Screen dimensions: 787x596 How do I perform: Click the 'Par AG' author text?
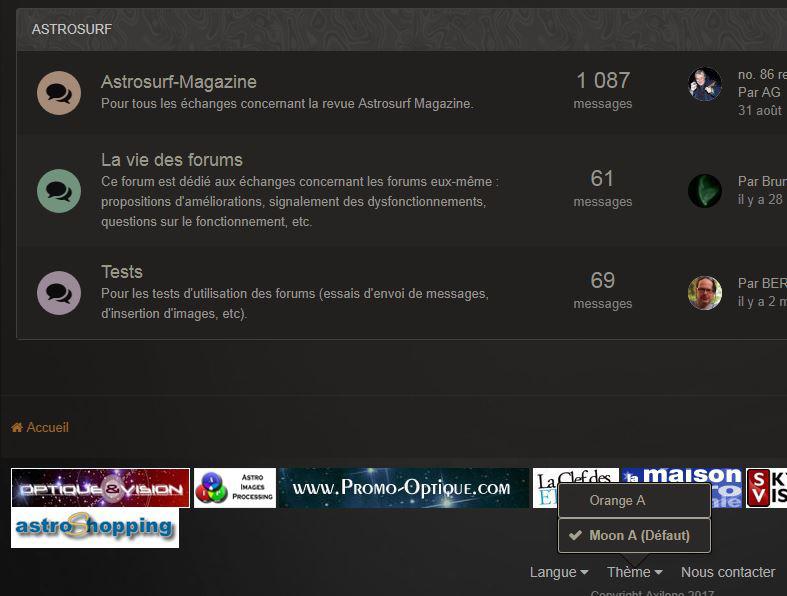[759, 92]
